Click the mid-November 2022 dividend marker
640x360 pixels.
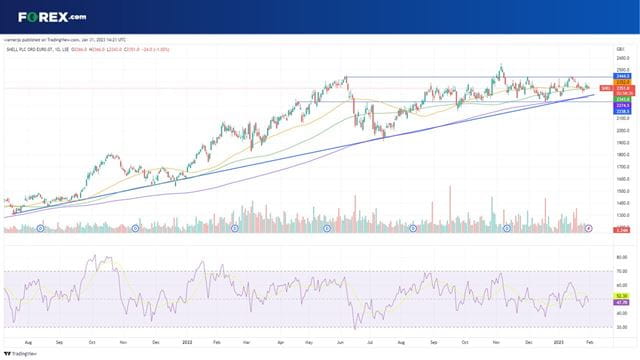click(x=507, y=229)
